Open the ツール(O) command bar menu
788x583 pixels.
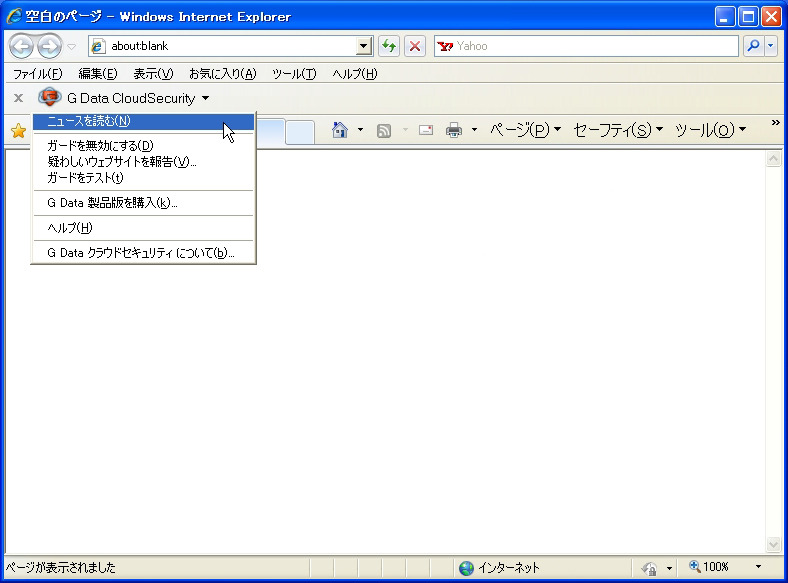point(710,130)
